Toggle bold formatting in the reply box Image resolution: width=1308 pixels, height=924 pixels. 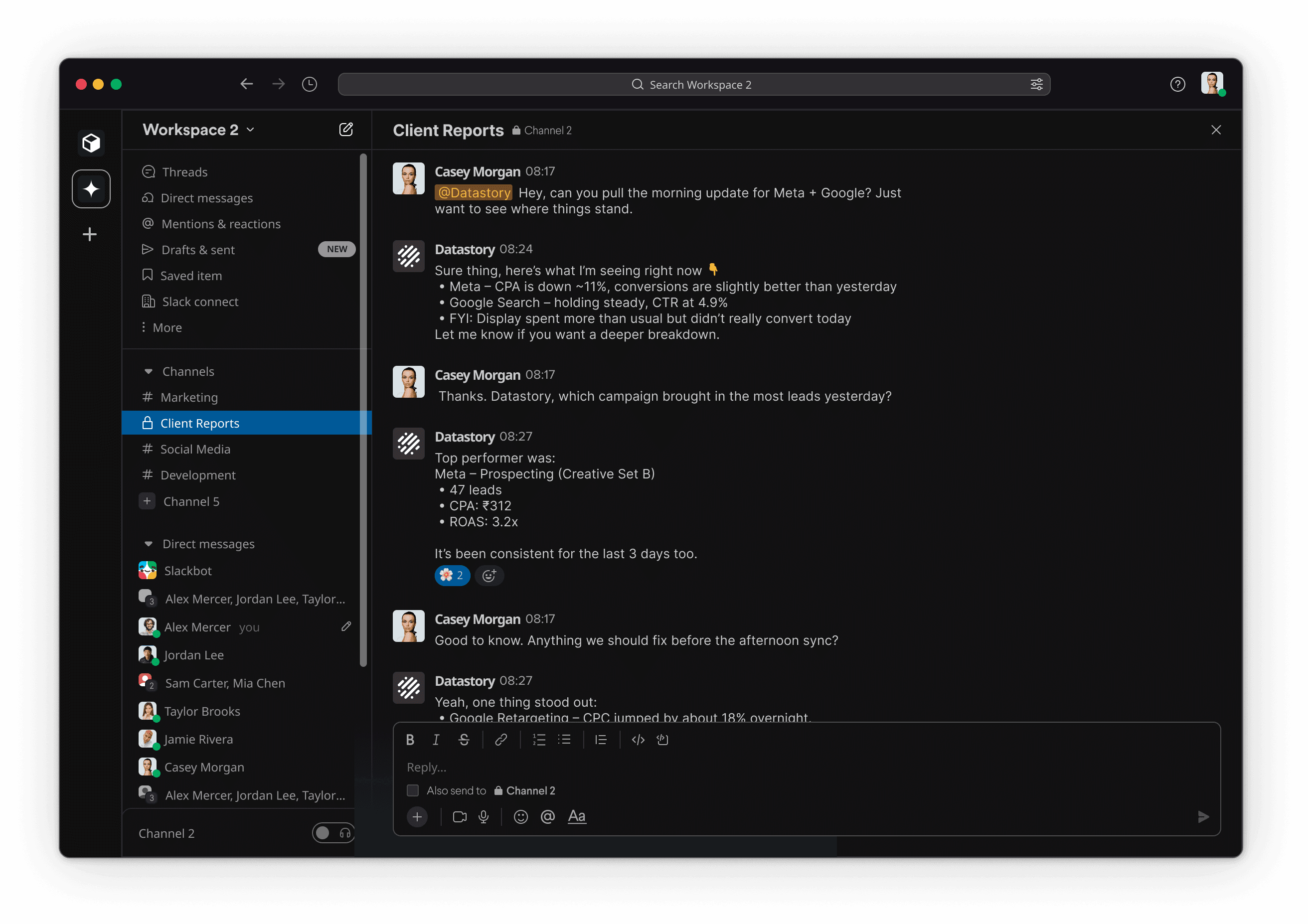[x=410, y=740]
